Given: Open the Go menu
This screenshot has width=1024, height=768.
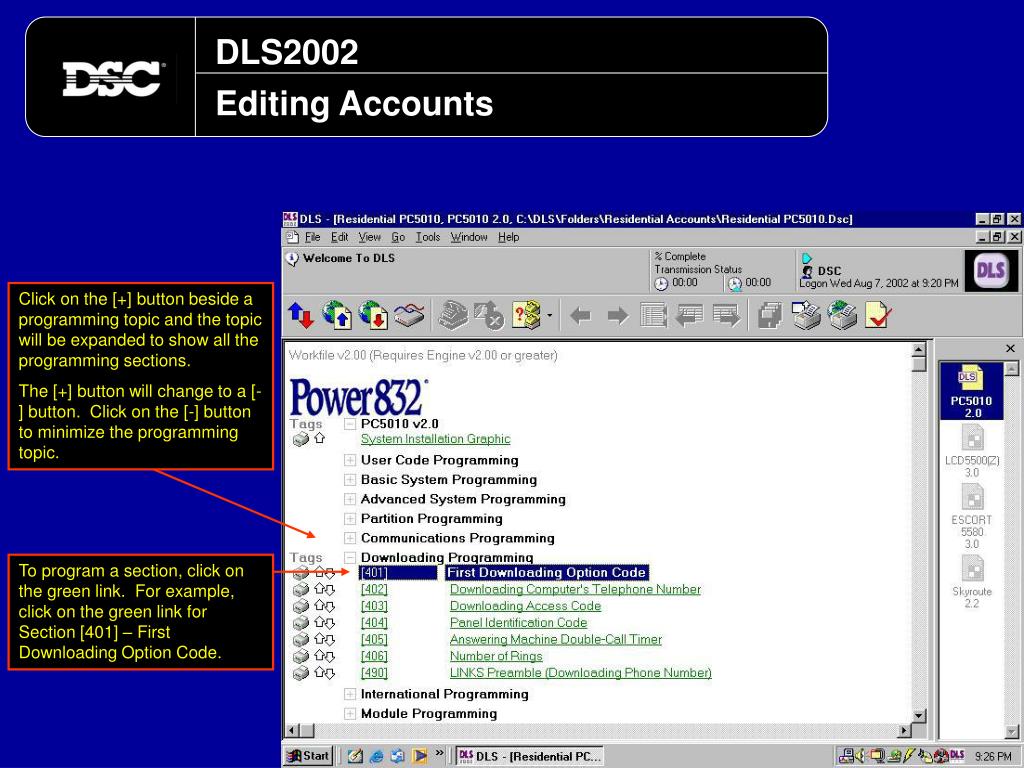Looking at the screenshot, I should point(398,237).
